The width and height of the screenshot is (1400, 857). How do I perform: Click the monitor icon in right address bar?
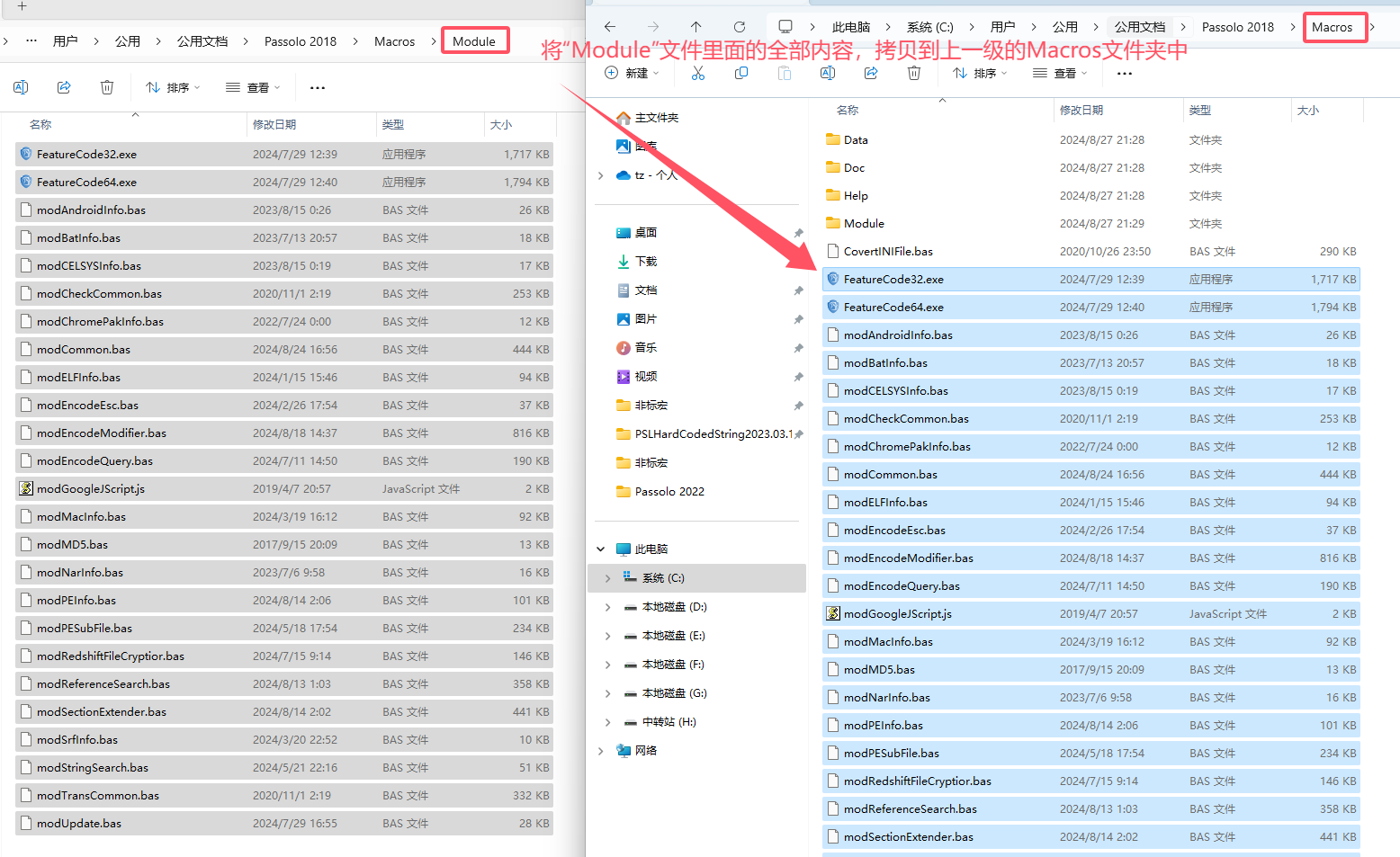click(x=785, y=27)
